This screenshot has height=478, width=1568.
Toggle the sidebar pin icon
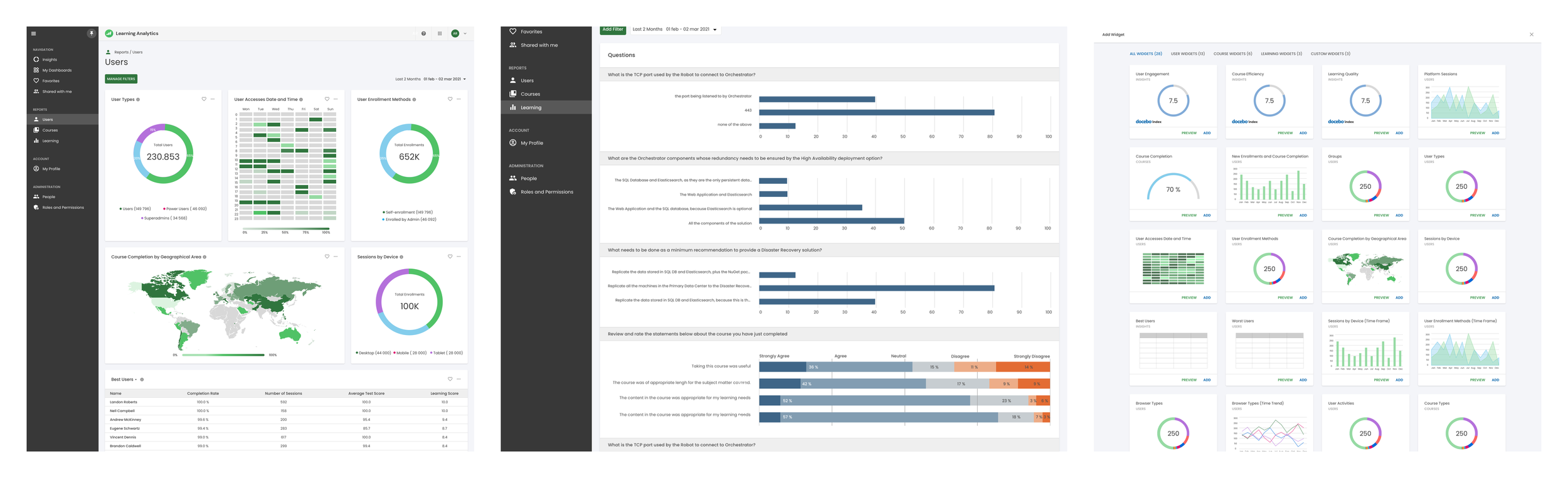92,34
